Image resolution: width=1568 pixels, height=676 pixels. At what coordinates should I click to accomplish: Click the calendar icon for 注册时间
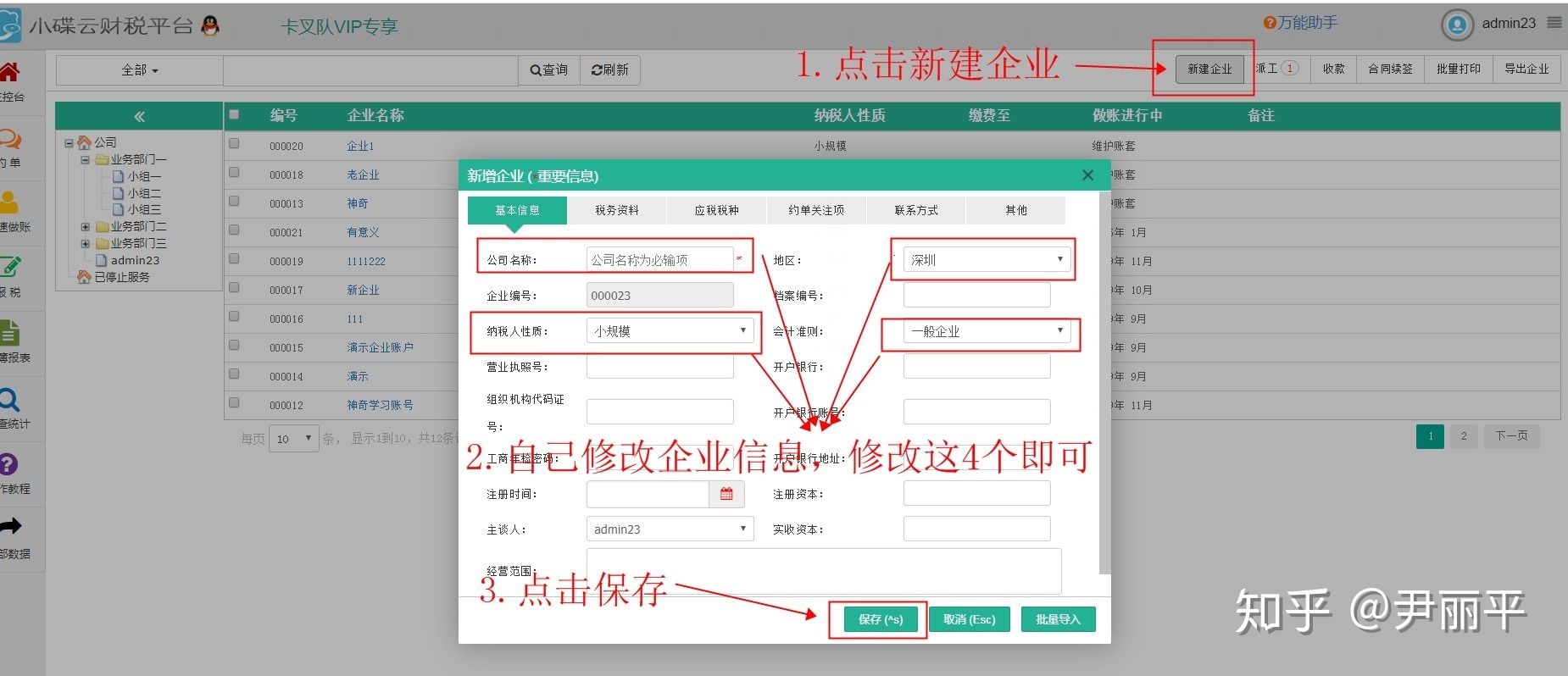[726, 494]
